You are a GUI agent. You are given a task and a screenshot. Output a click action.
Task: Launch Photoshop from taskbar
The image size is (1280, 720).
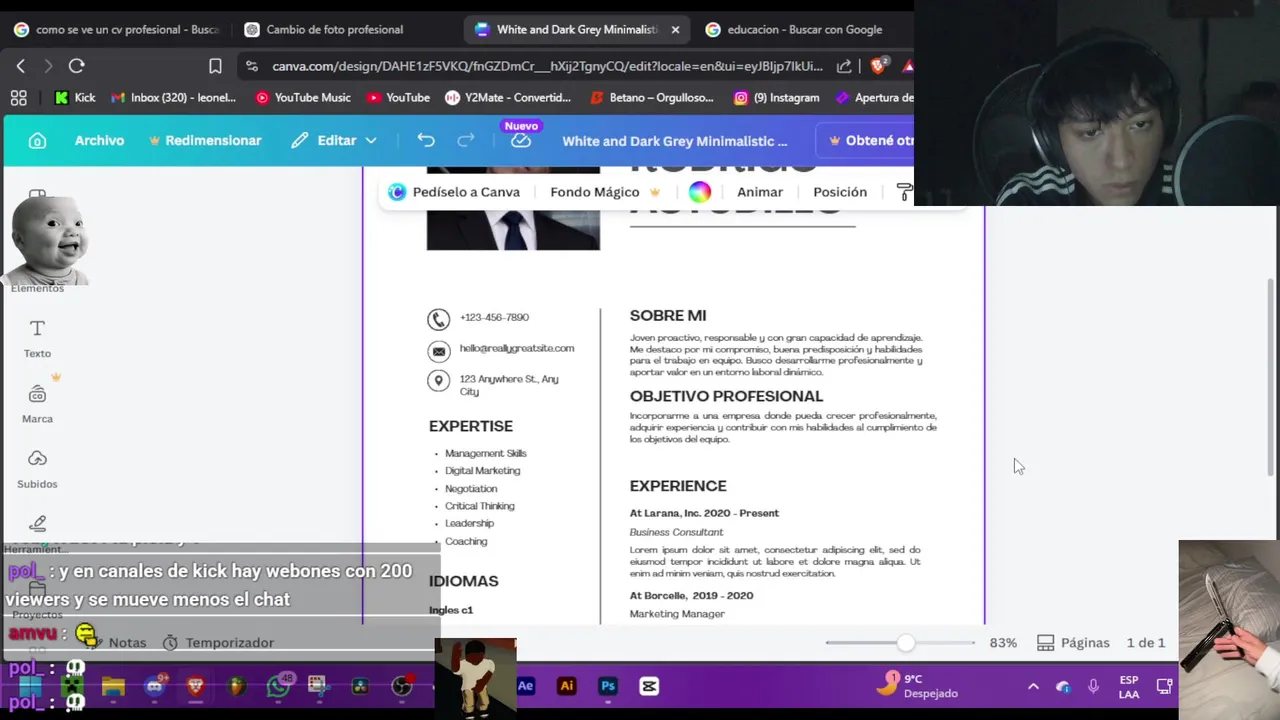pos(608,686)
